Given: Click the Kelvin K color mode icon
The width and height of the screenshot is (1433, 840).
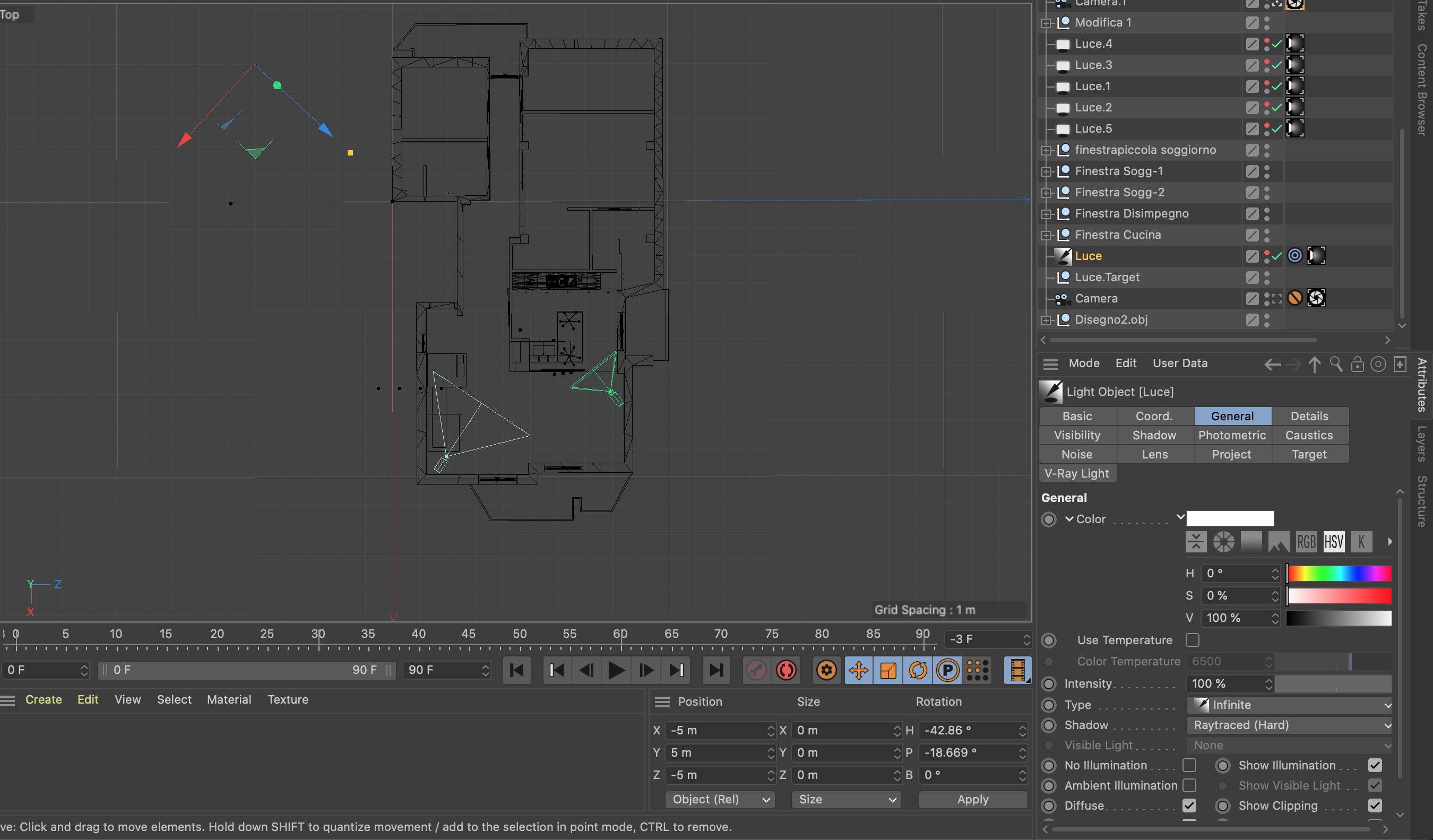Looking at the screenshot, I should point(1361,542).
